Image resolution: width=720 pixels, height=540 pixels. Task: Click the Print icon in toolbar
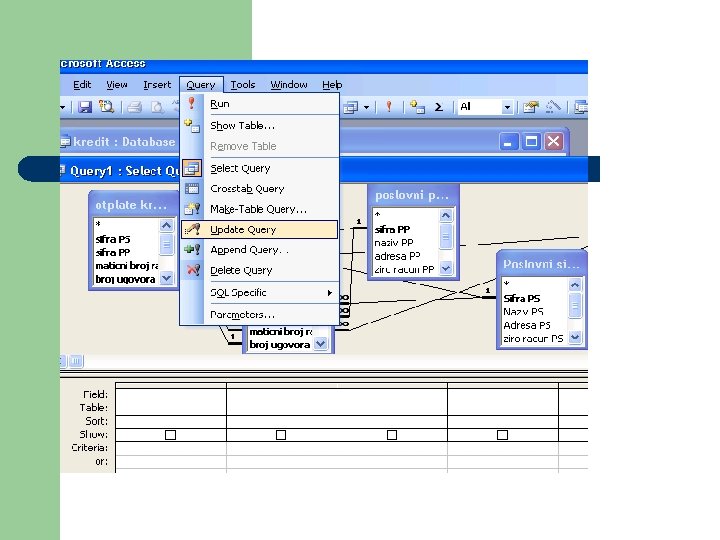click(x=135, y=107)
